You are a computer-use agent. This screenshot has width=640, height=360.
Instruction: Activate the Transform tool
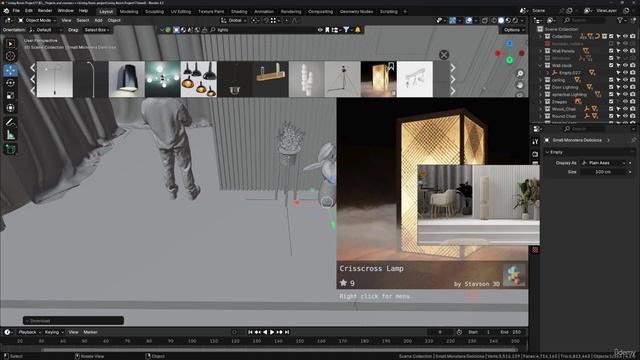click(x=11, y=108)
